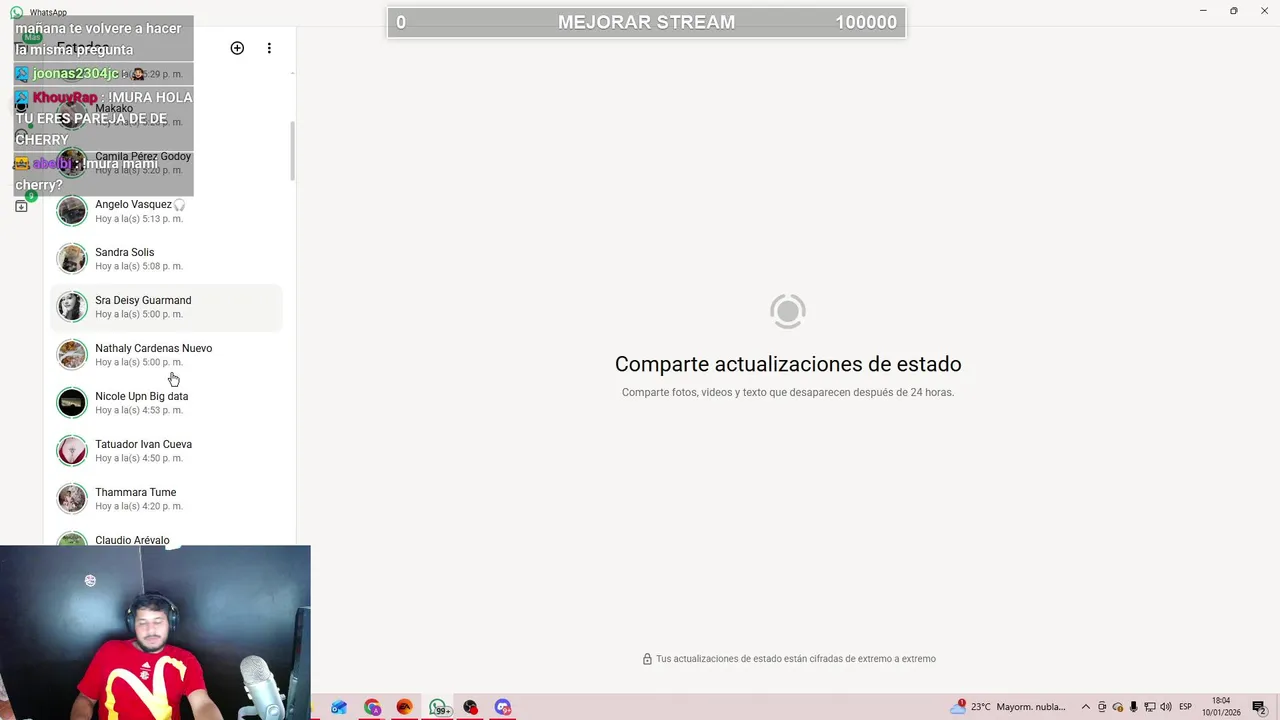Open network settings tray icon
Image resolution: width=1280 pixels, height=720 pixels.
point(1150,707)
